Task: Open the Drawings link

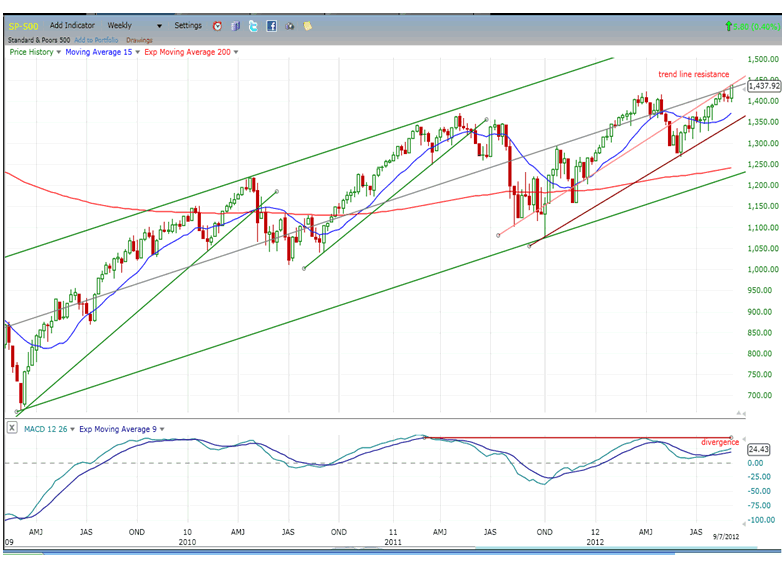Action: tap(139, 40)
